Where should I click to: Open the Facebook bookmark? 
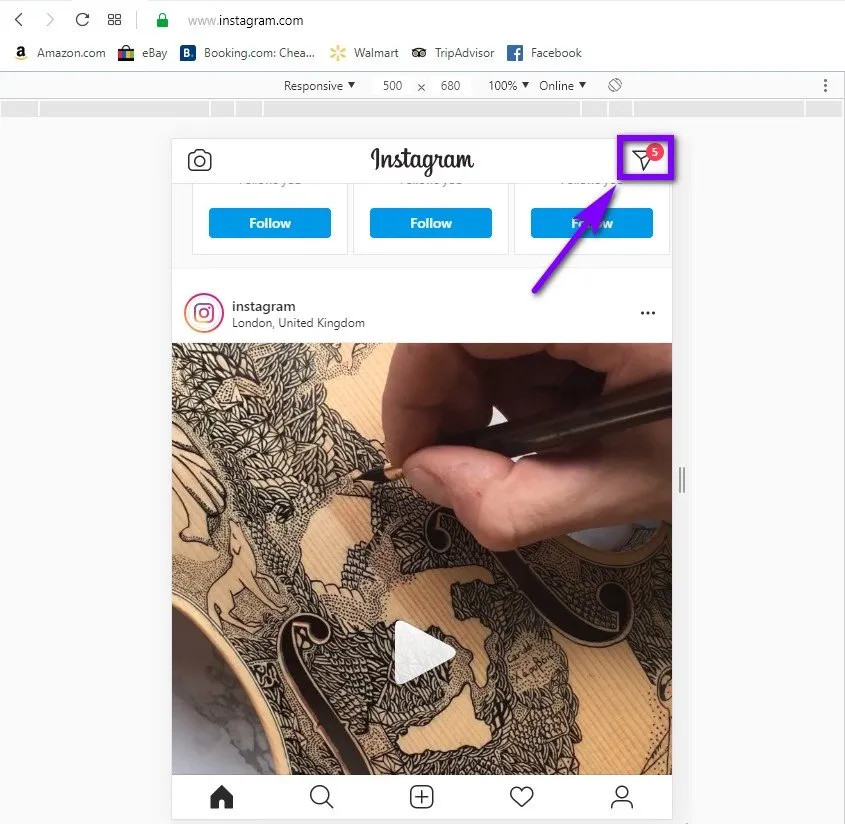point(545,53)
